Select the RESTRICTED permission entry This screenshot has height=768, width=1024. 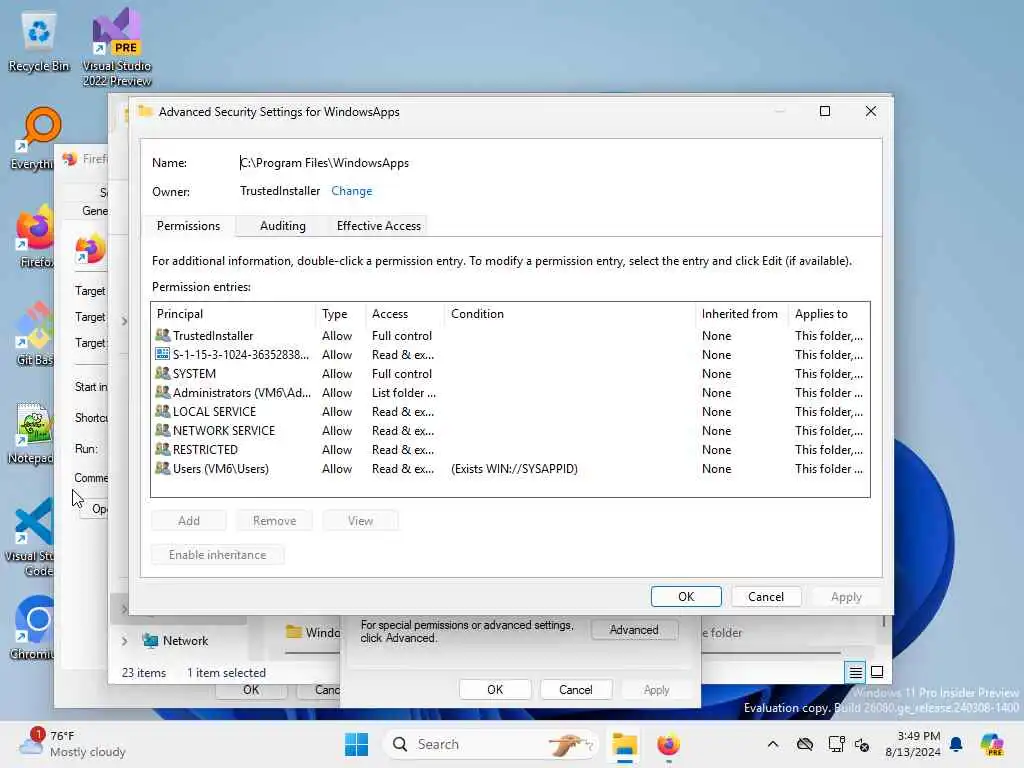[x=509, y=449]
